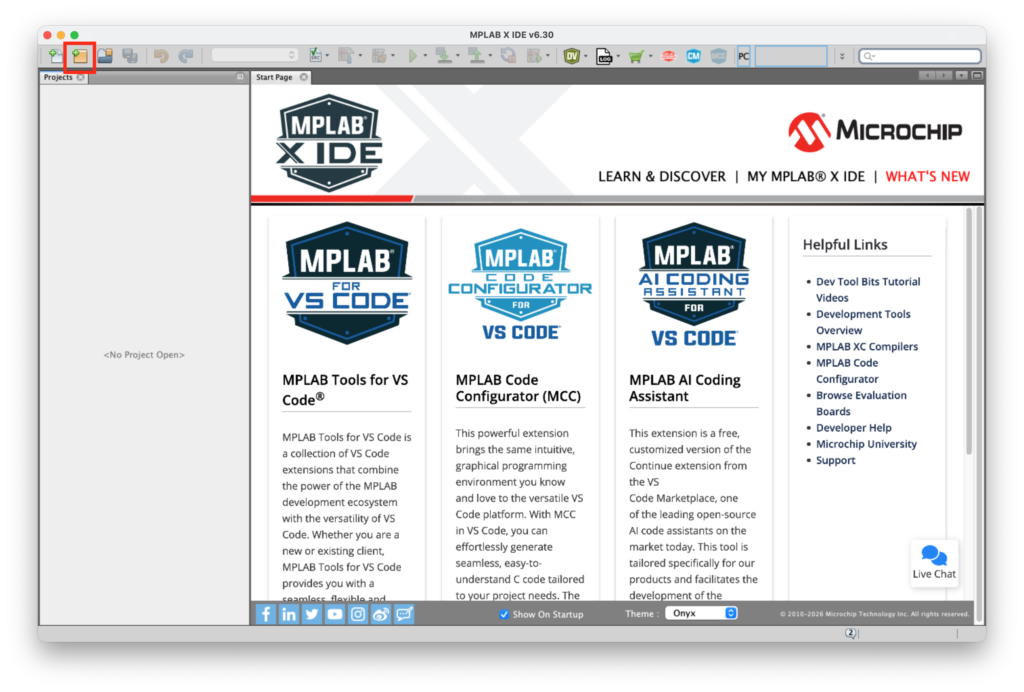1024x692 pixels.
Task: Open the MPLAB XC Compilers link
Action: pos(867,347)
